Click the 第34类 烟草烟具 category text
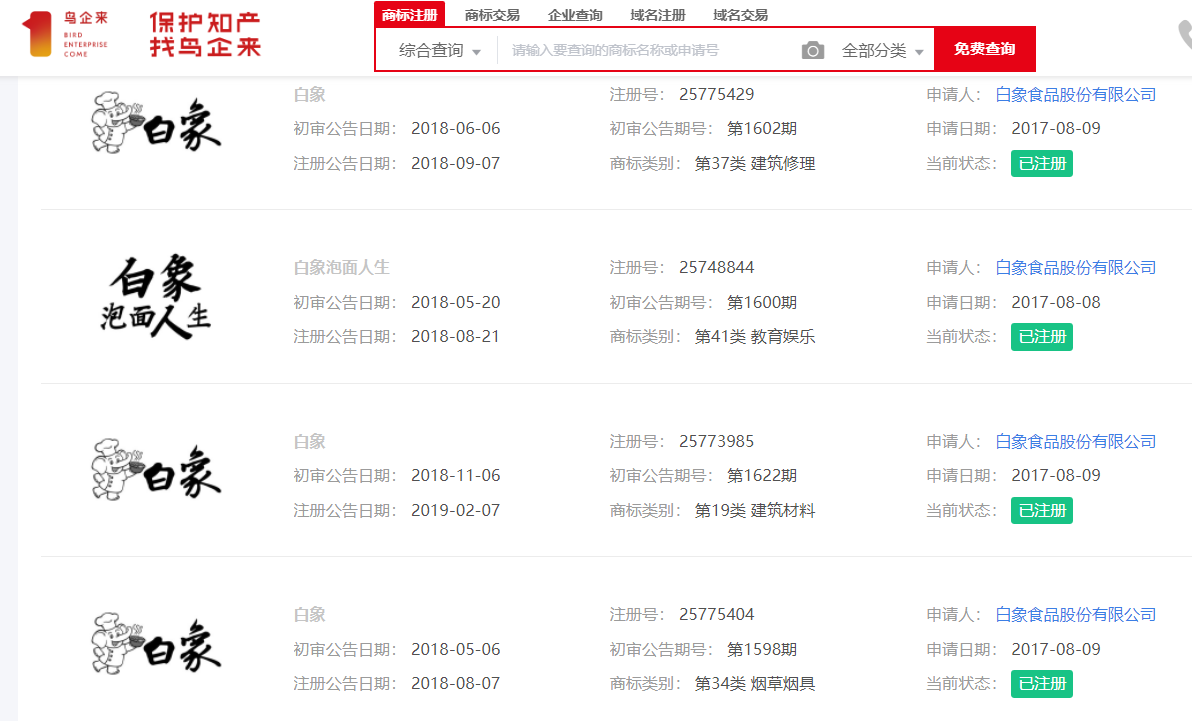 755,684
